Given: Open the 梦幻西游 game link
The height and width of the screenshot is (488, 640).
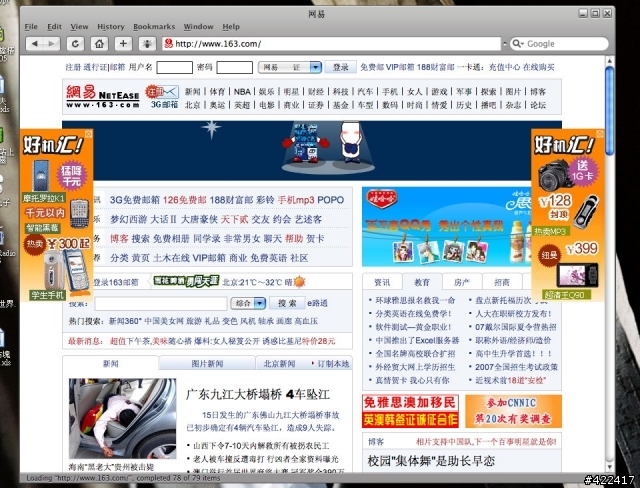Looking at the screenshot, I should pyautogui.click(x=128, y=220).
